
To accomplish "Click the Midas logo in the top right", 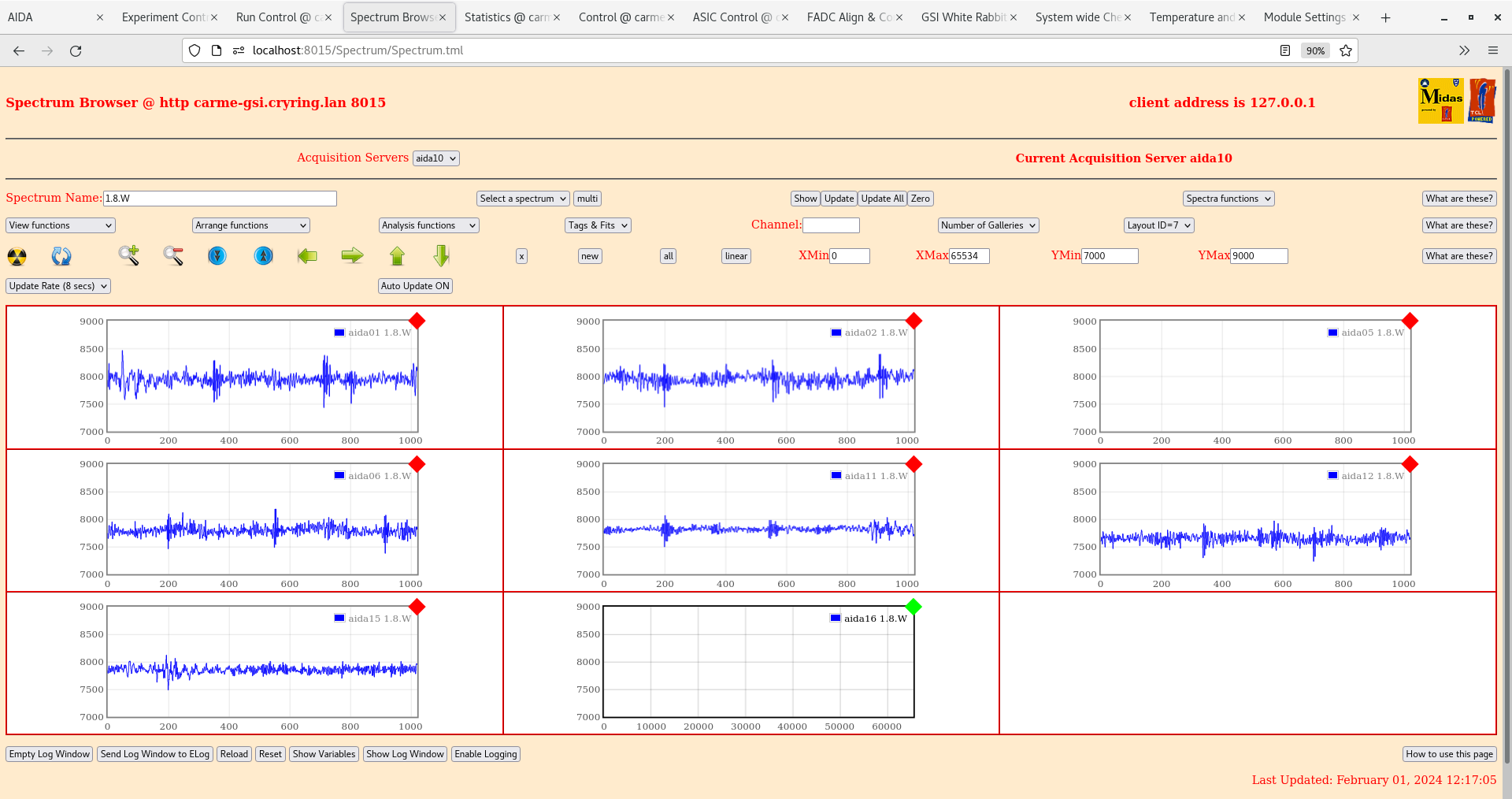I will 1440,101.
